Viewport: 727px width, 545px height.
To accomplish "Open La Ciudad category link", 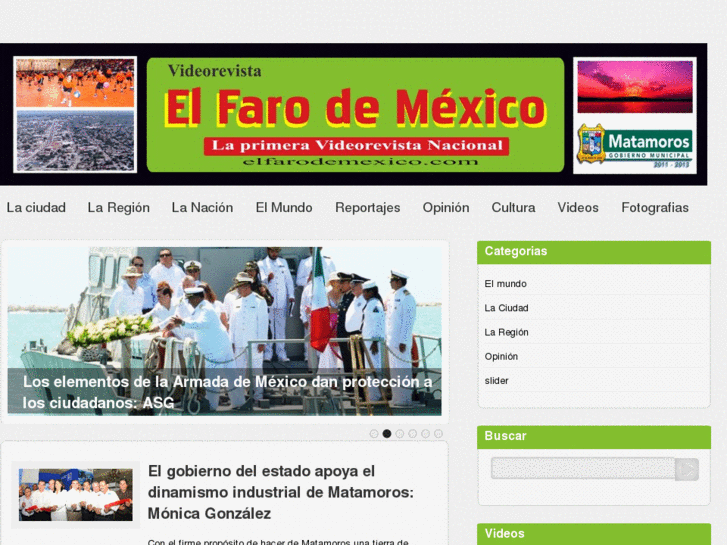I will (x=506, y=308).
